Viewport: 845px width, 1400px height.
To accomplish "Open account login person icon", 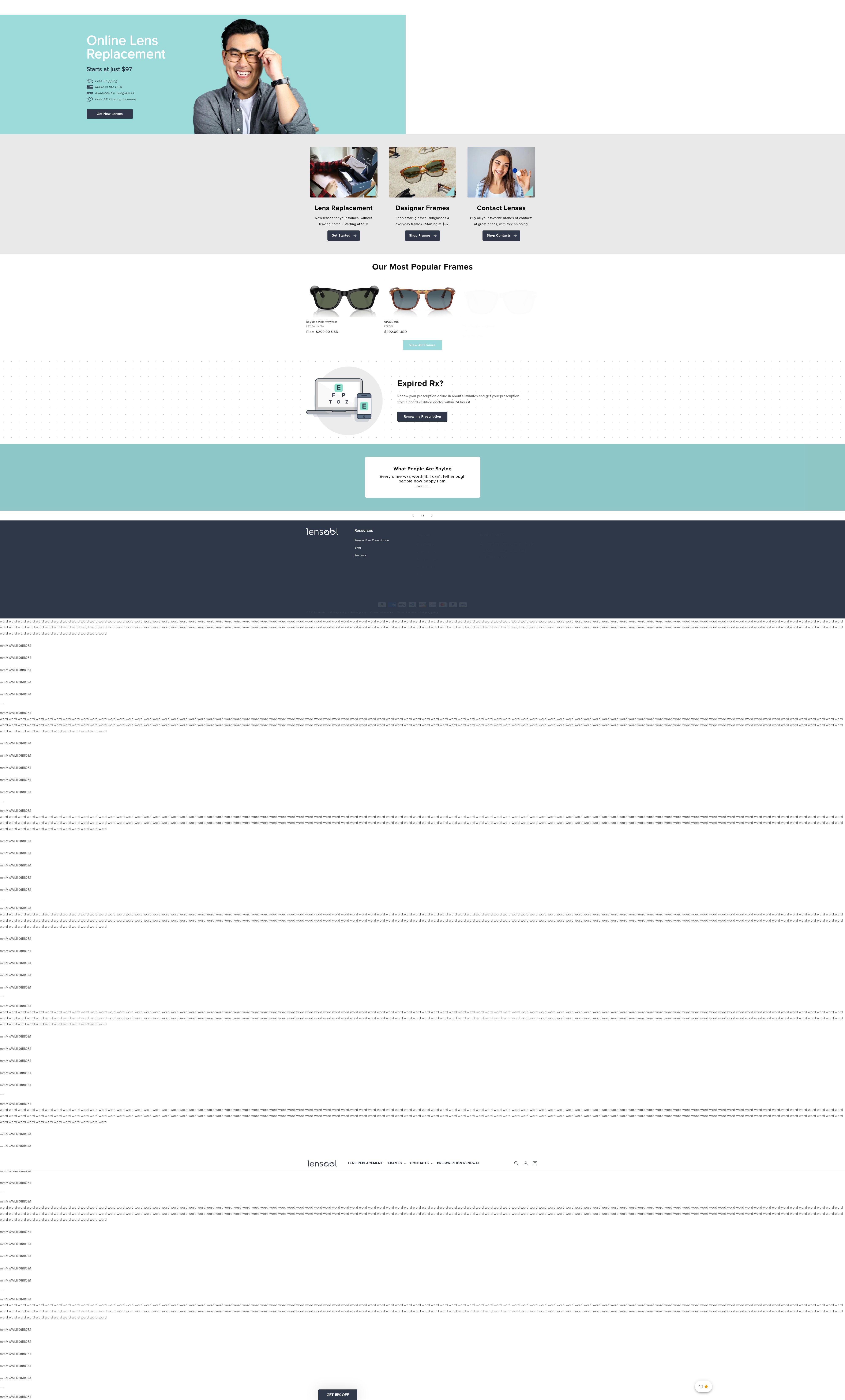I will 525,1163.
